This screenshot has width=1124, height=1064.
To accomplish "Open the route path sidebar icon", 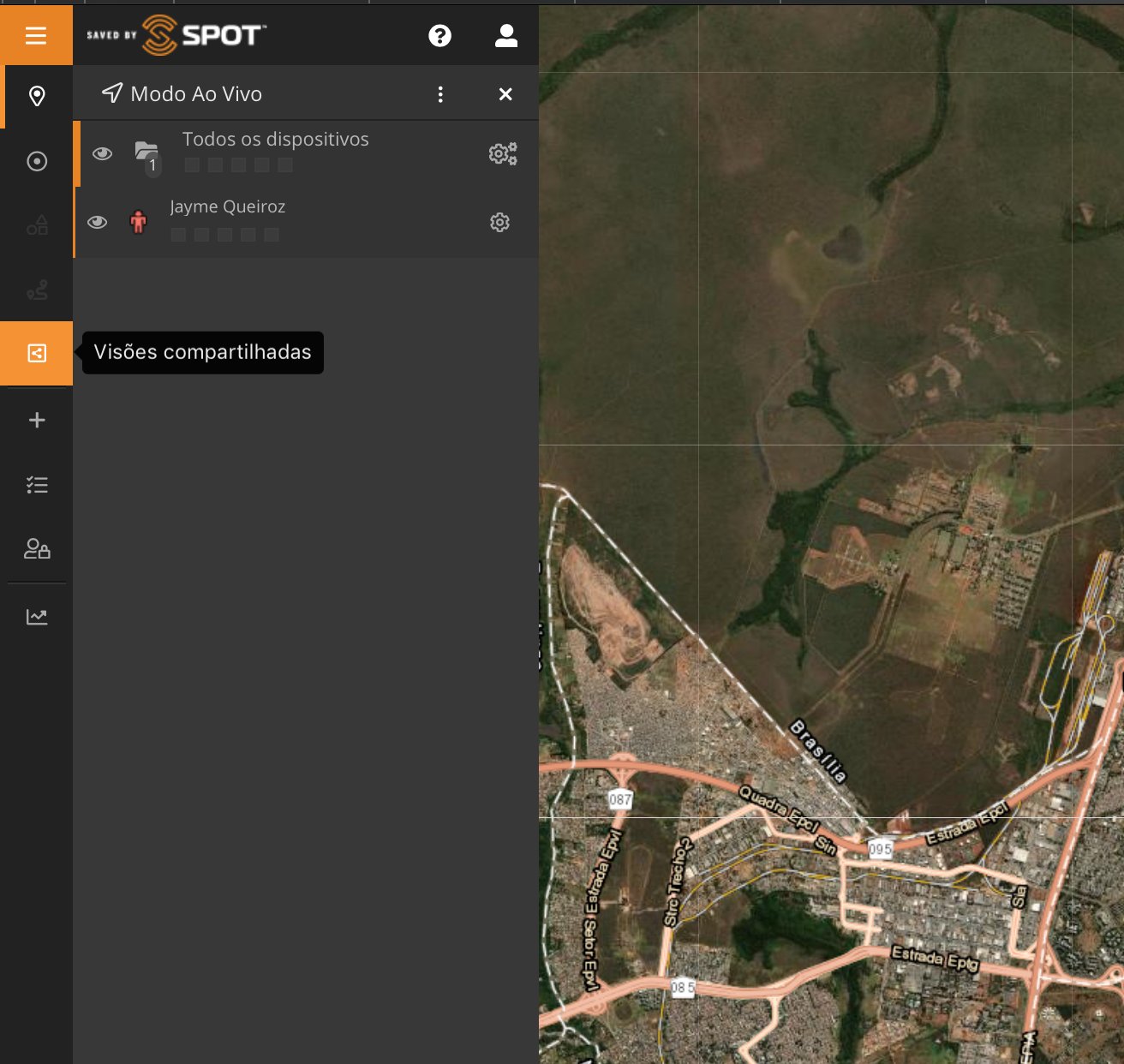I will [x=37, y=290].
